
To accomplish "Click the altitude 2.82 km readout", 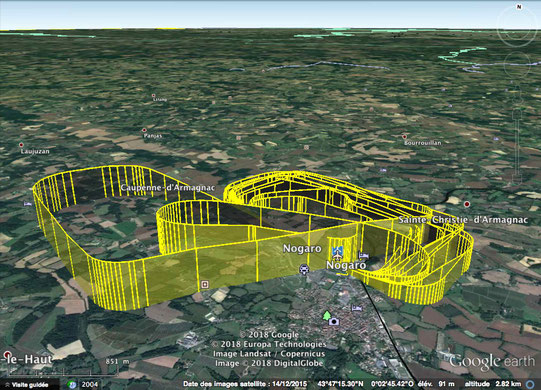I will pos(493,384).
